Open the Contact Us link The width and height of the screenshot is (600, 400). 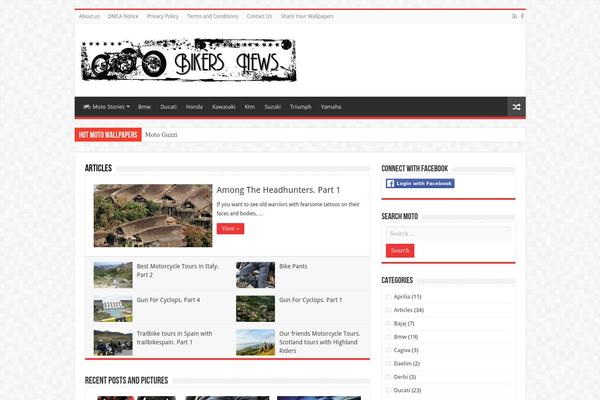point(259,16)
